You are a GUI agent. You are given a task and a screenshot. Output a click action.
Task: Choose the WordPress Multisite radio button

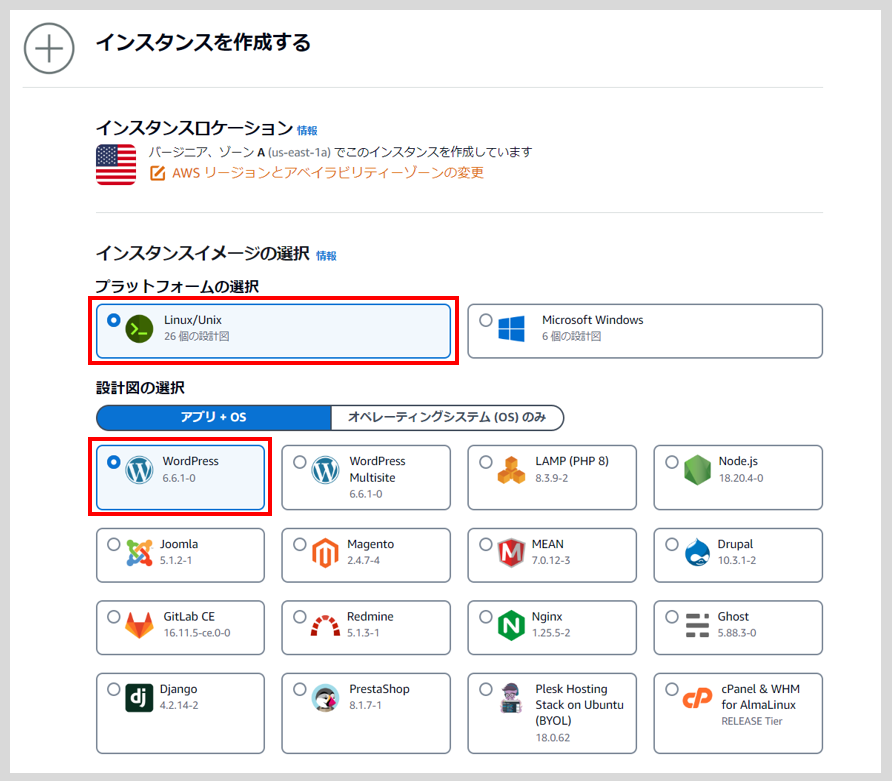(300, 462)
